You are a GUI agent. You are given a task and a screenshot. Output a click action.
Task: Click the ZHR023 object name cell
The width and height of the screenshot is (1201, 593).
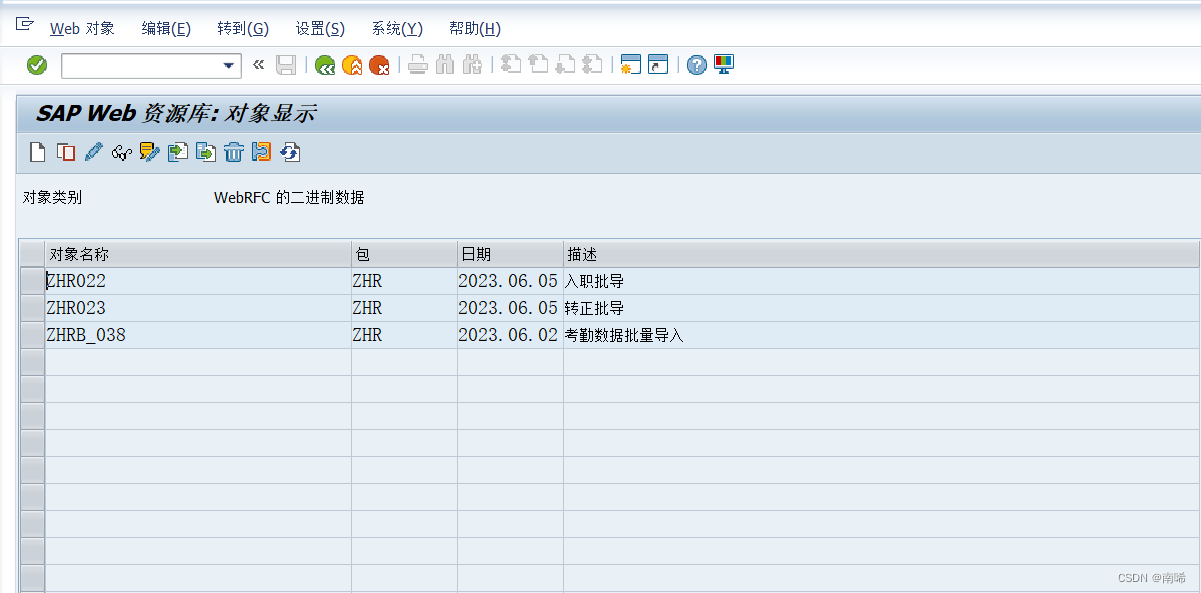click(x=198, y=308)
